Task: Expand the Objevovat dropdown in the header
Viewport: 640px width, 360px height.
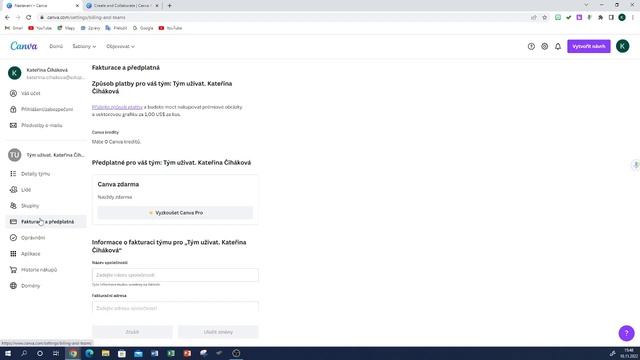Action: click(120, 47)
